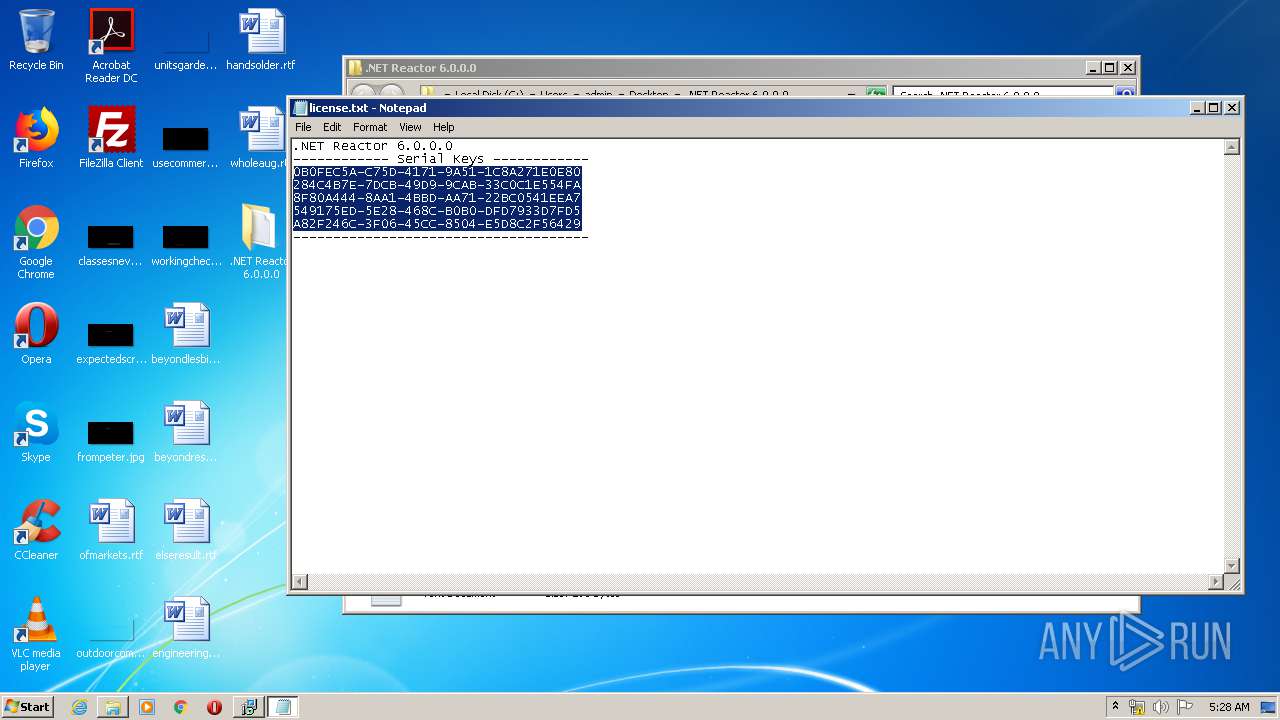Maximize the license.txt Notepad window

click(x=1214, y=108)
